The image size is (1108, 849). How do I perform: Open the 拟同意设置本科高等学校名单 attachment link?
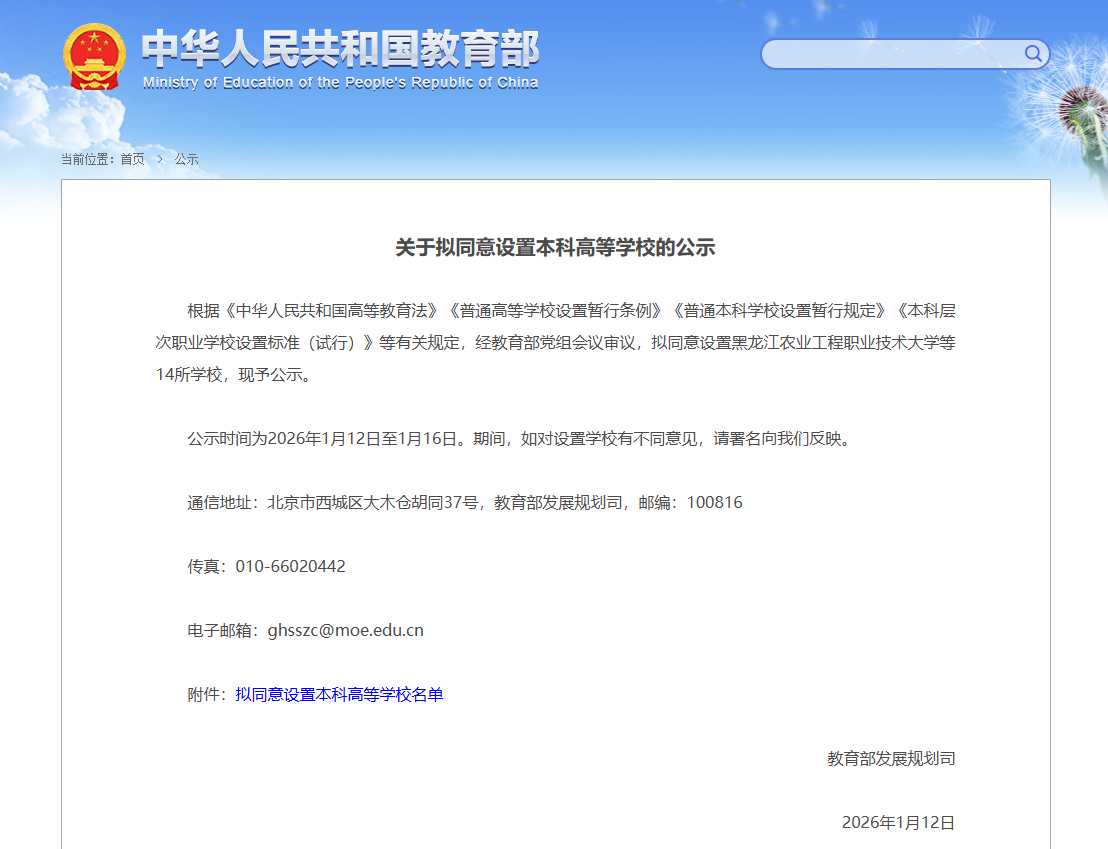click(340, 694)
